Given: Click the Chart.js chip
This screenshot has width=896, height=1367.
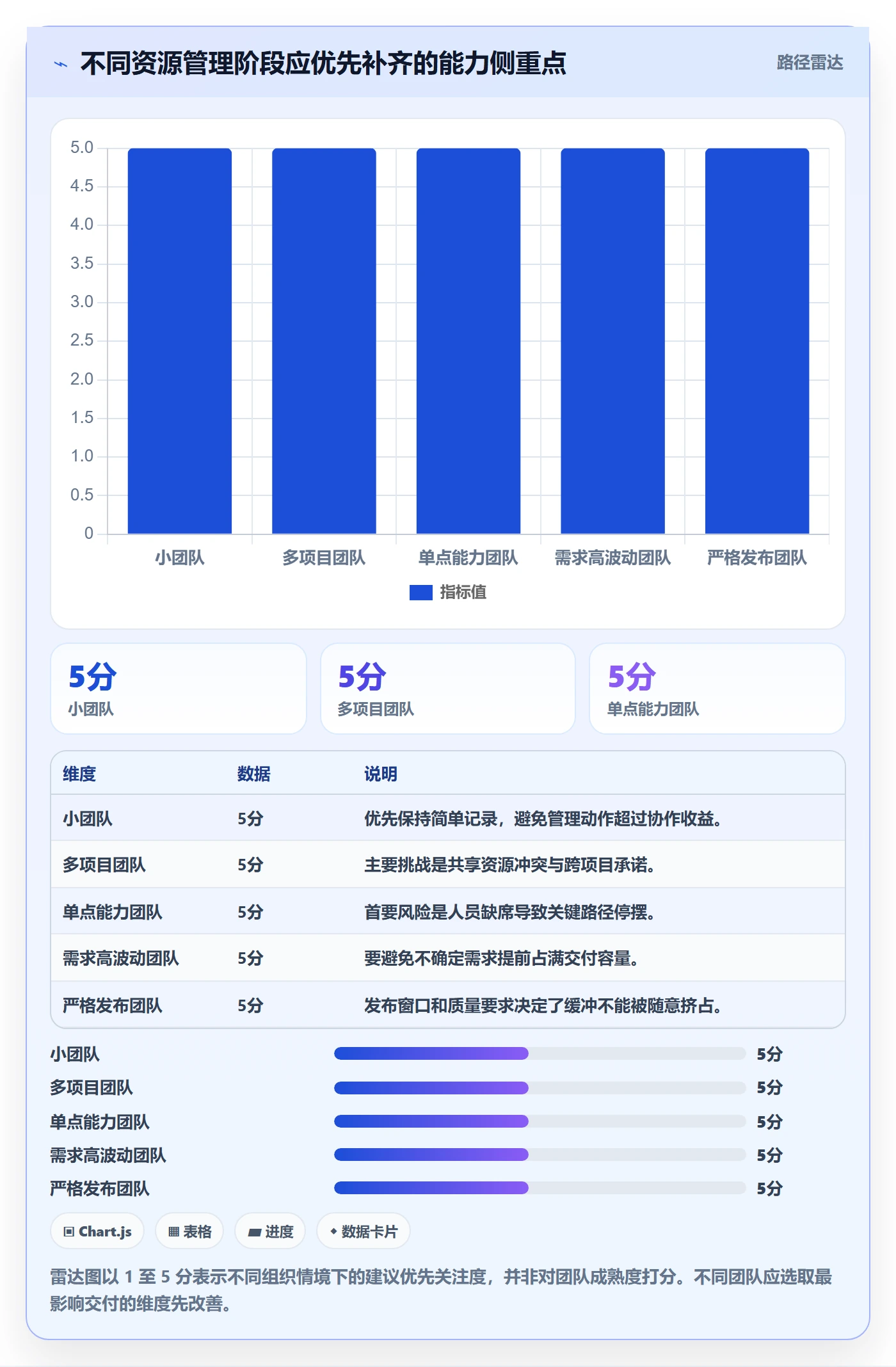Looking at the screenshot, I should tap(97, 1231).
